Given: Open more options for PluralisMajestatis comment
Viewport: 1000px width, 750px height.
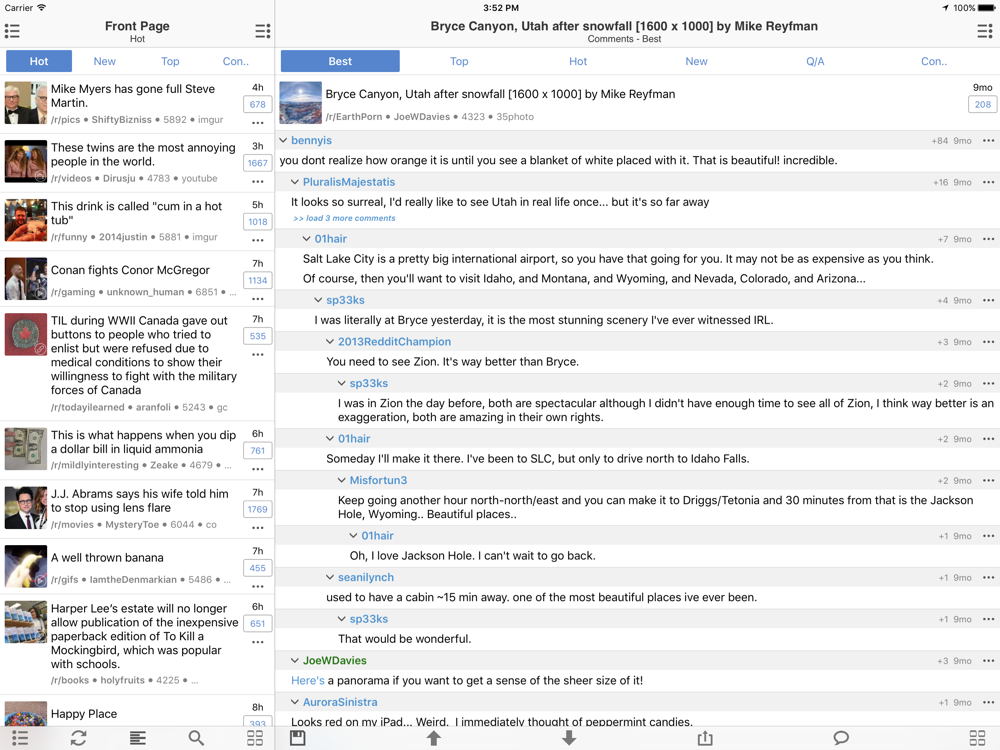Looking at the screenshot, I should [x=989, y=182].
